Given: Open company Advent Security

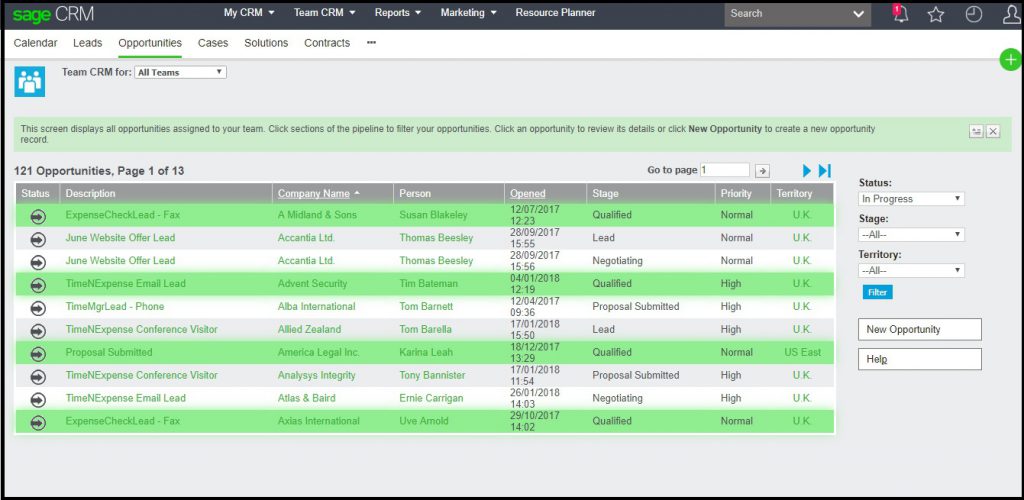Looking at the screenshot, I should pos(313,283).
